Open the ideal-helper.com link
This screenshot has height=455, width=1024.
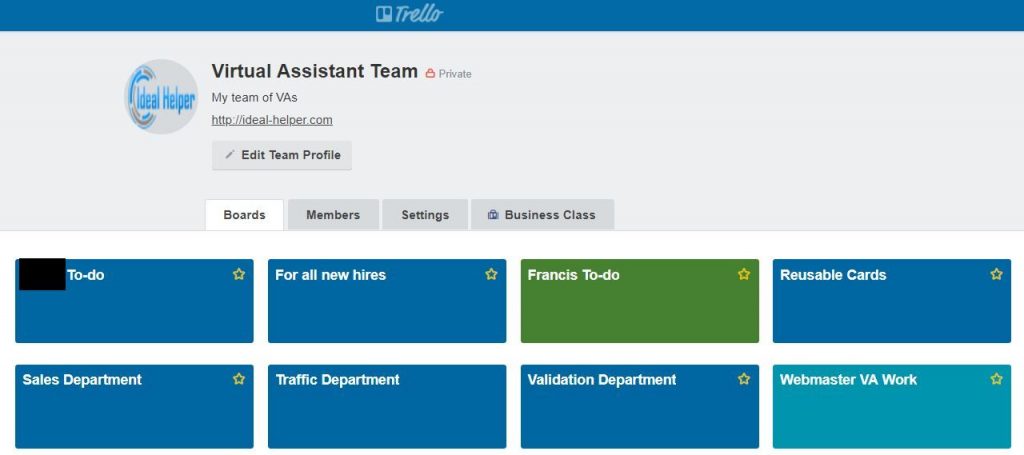(x=272, y=120)
